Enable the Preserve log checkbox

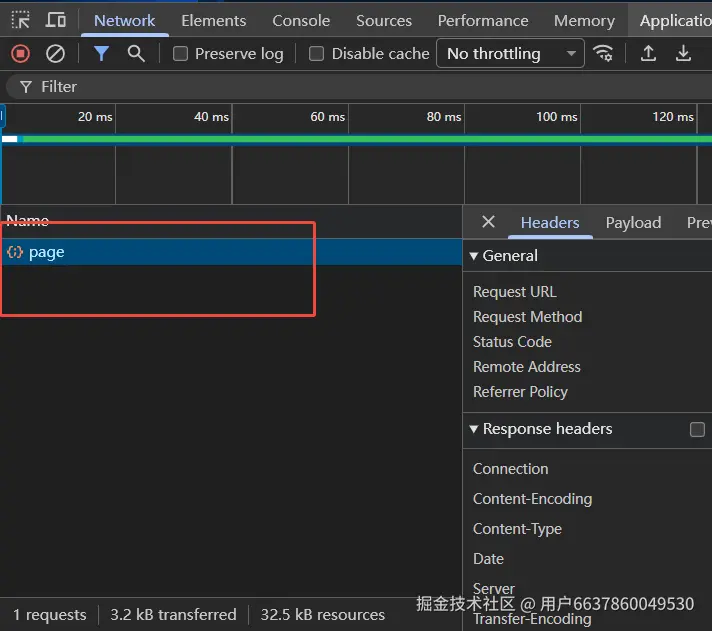[180, 54]
